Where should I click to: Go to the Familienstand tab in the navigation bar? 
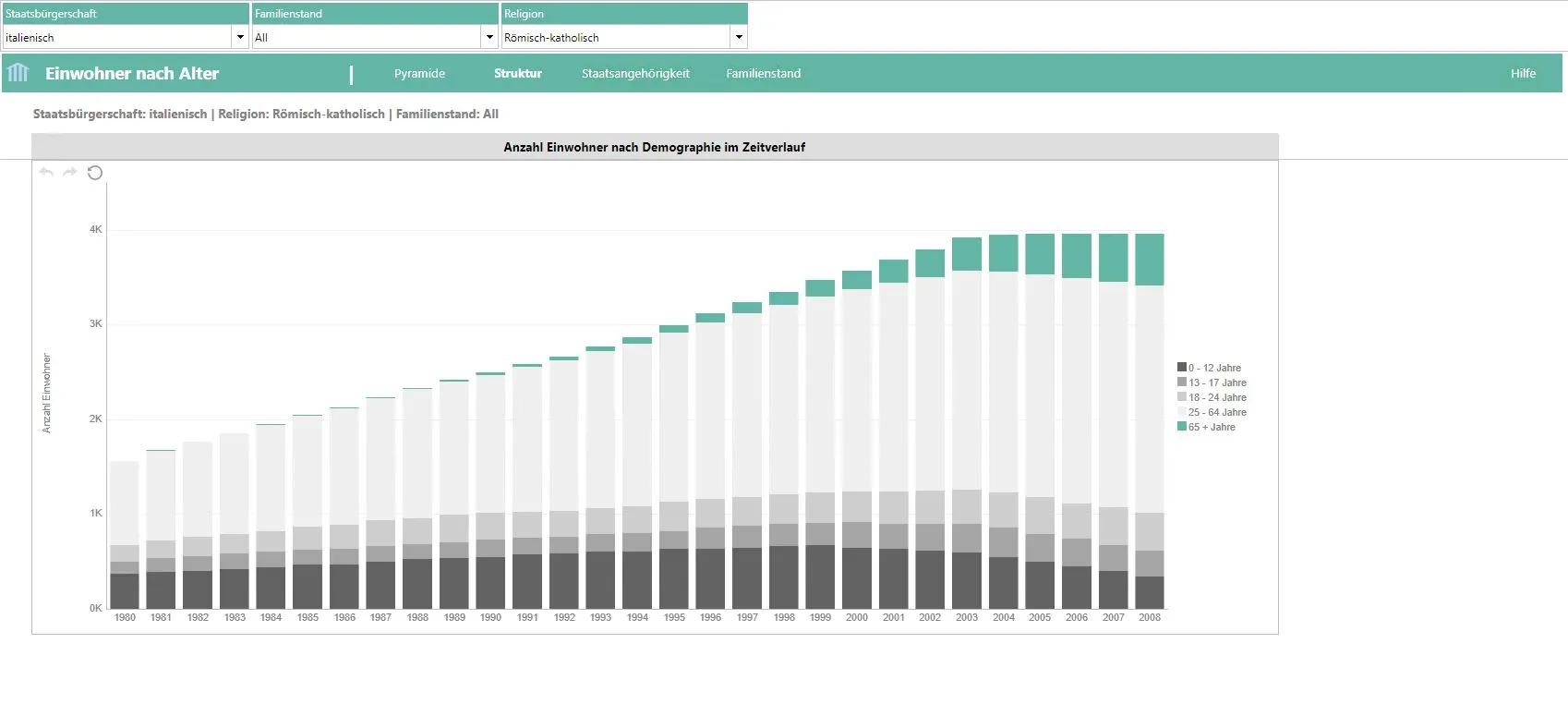tap(763, 74)
